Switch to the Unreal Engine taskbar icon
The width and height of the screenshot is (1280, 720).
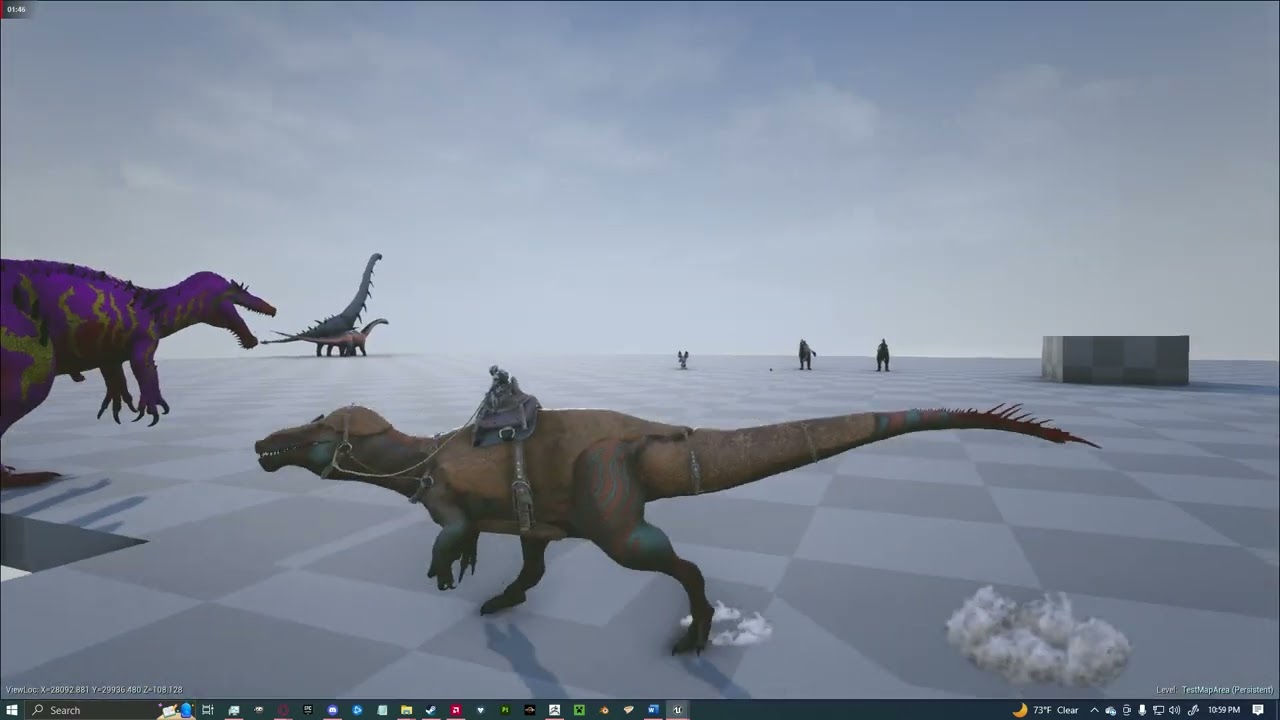click(x=677, y=710)
